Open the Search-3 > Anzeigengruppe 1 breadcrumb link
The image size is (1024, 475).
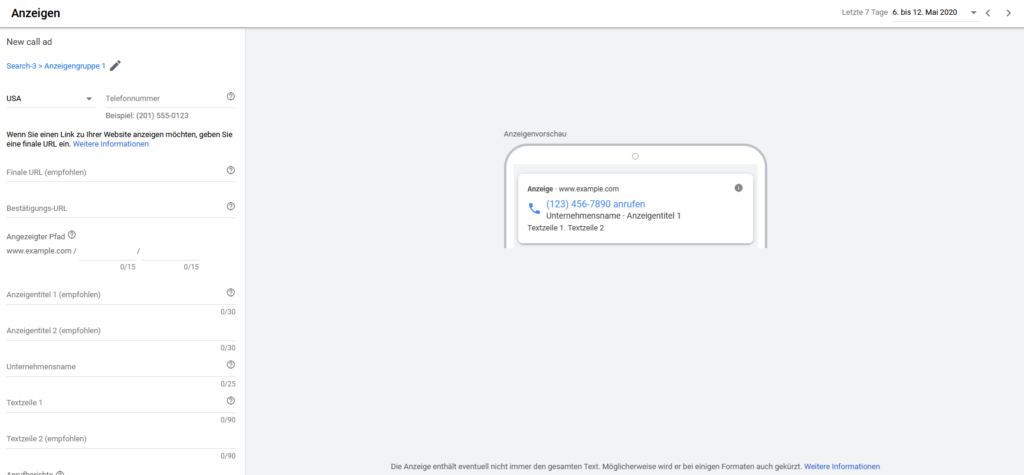coord(55,66)
